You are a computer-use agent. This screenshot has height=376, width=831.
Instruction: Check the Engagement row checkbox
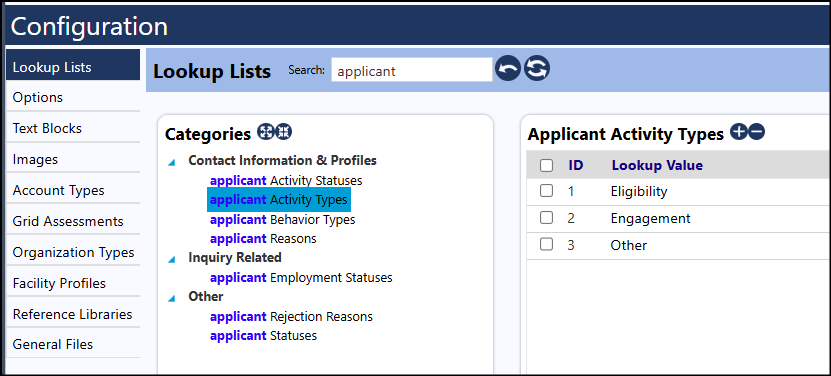[x=546, y=218]
